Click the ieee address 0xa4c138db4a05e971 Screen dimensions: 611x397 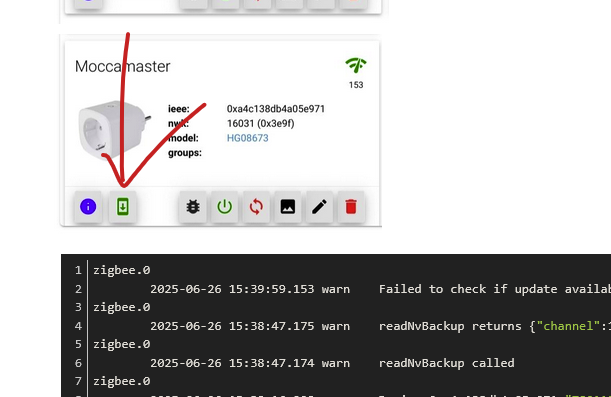tap(276, 109)
